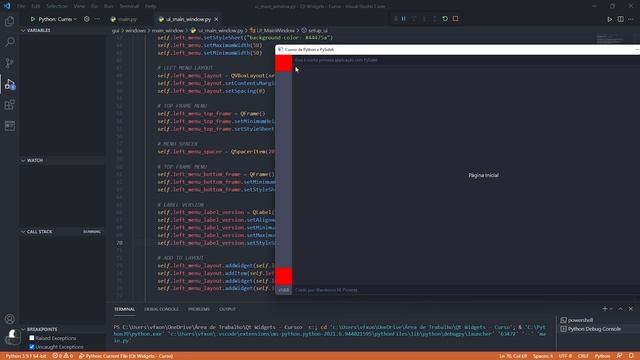Screen dimensions: 640x360
Task: Click Step Into in the debug toolbar
Action: click(x=424, y=19)
